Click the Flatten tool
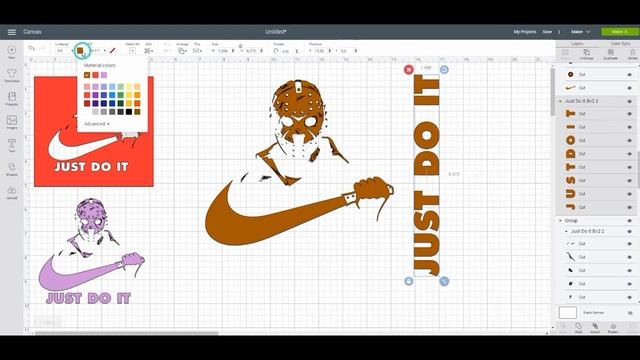This screenshot has width=640, height=360. 613,328
